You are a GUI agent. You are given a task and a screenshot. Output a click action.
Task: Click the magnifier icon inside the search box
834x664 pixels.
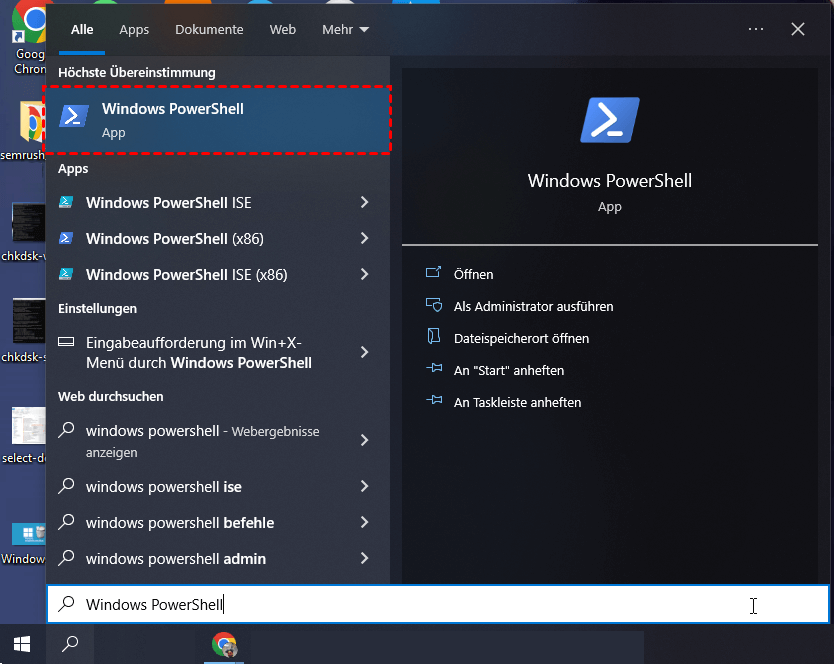coord(66,604)
